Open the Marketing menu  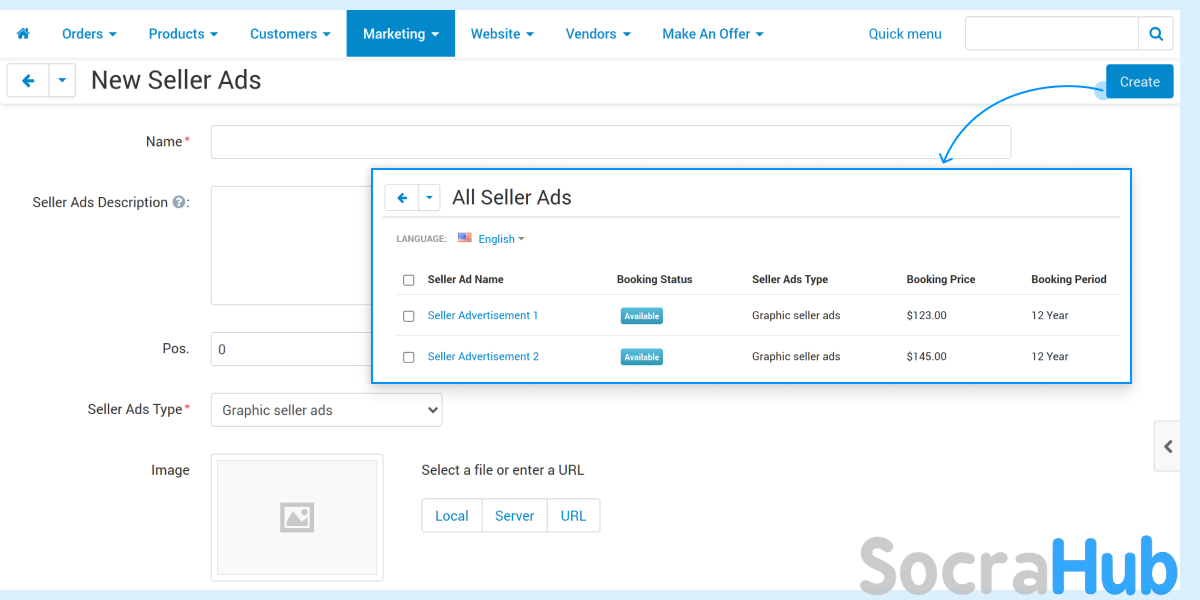point(400,34)
